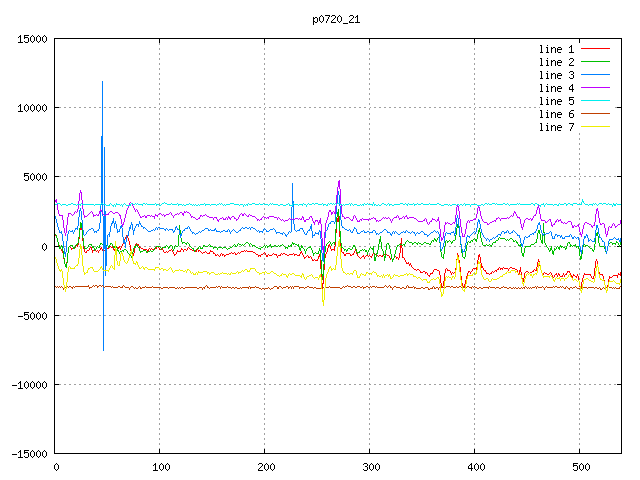
Task: Click the 500 x-axis tick label
Action: click(579, 467)
